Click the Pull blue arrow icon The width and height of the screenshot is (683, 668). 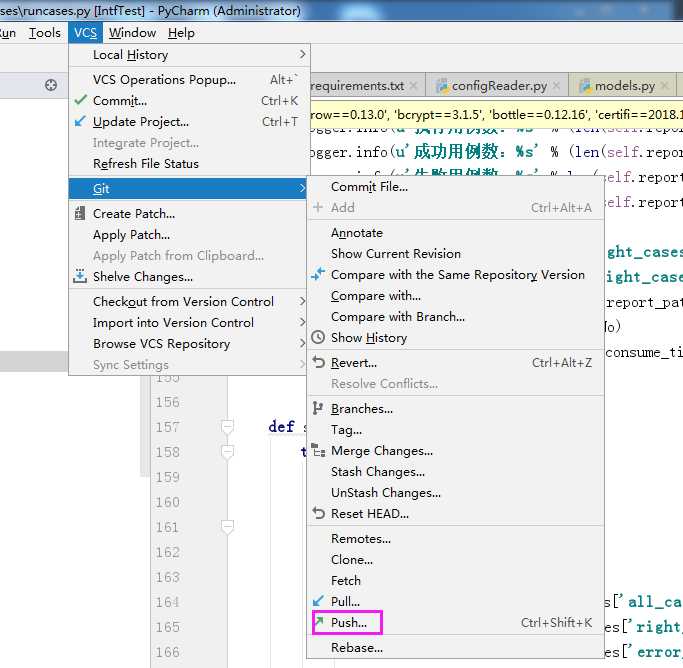pyautogui.click(x=318, y=601)
